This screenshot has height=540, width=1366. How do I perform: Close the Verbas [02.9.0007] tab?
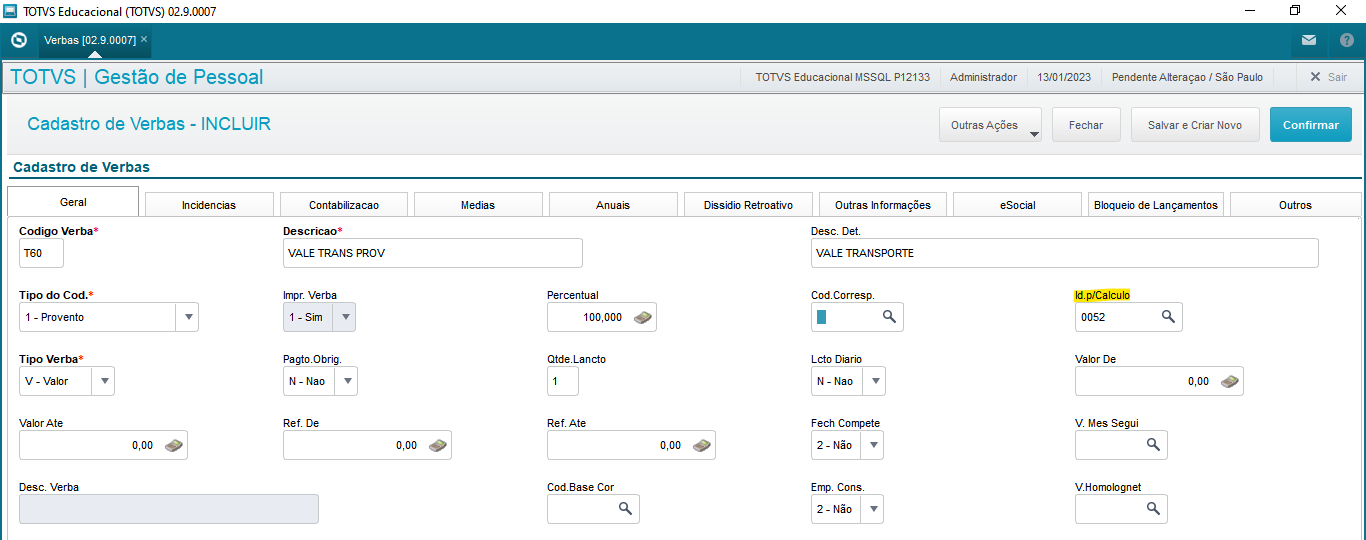pyautogui.click(x=144, y=39)
